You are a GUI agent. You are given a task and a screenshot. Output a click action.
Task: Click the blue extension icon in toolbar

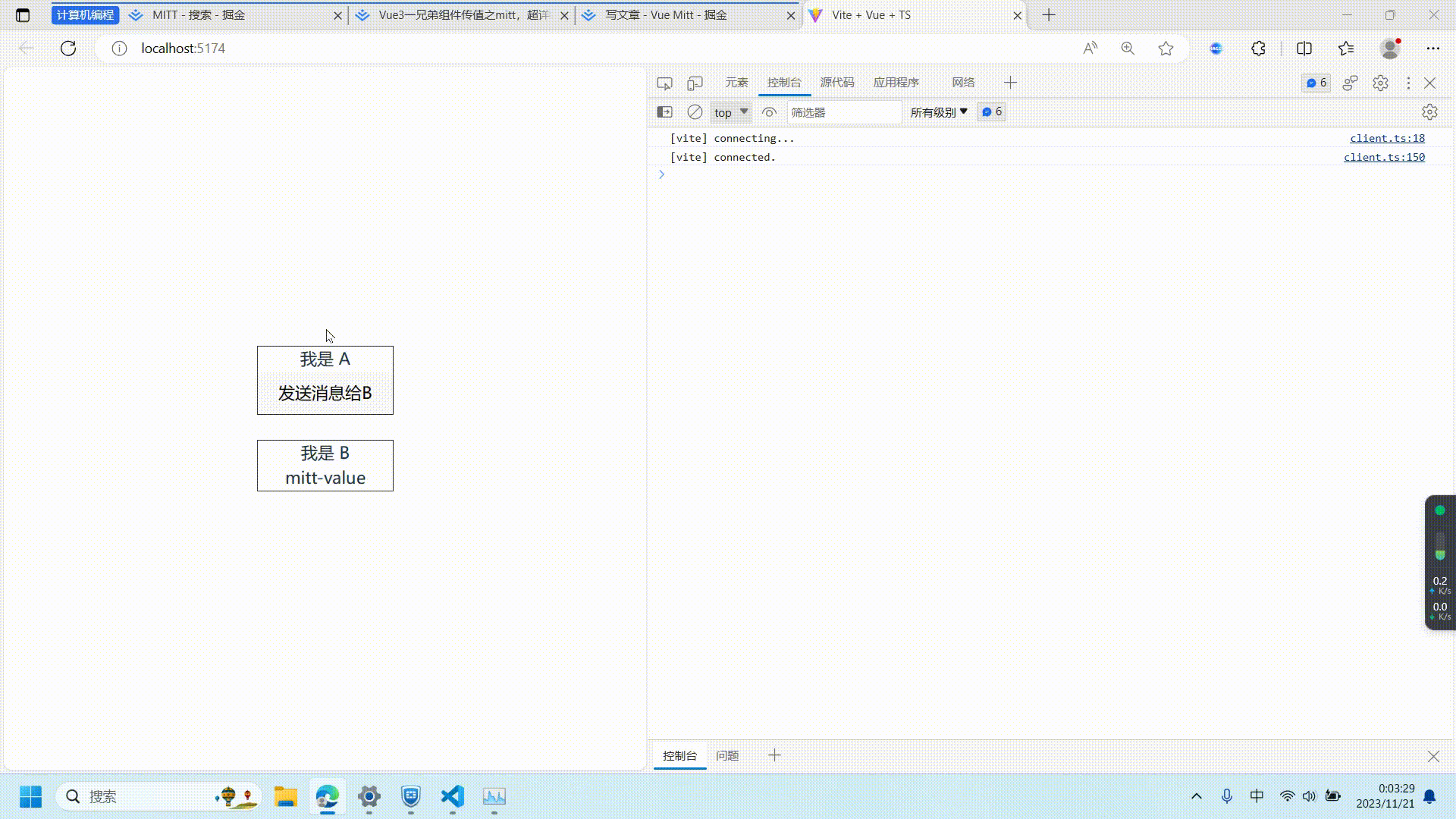[x=1216, y=49]
